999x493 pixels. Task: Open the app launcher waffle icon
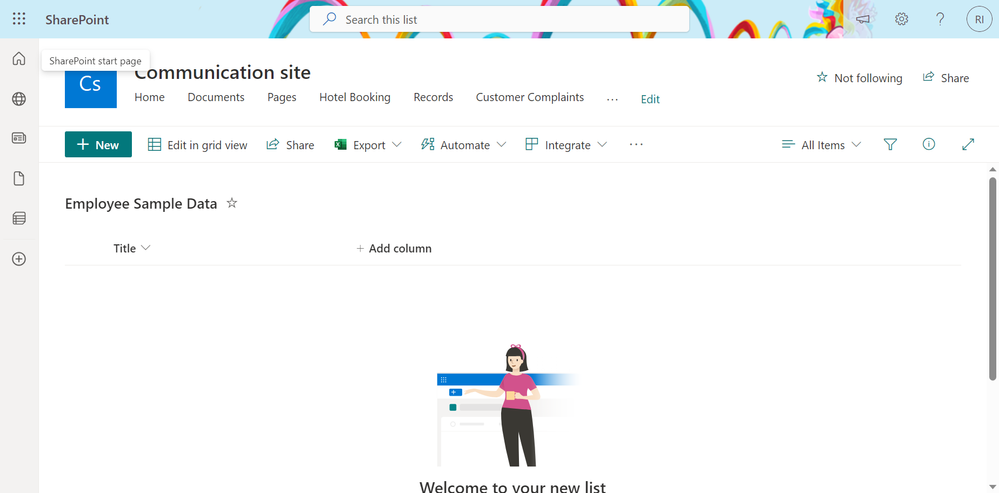pos(19,19)
